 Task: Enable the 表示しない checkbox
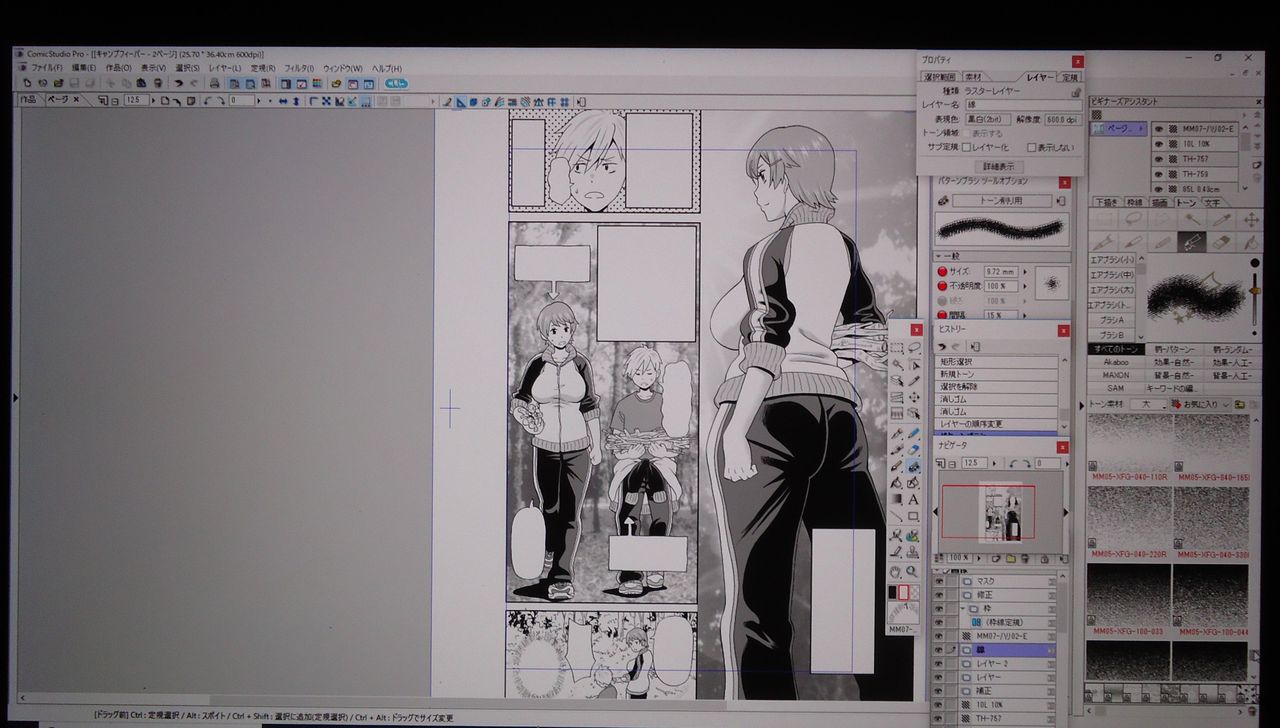pyautogui.click(x=1031, y=147)
